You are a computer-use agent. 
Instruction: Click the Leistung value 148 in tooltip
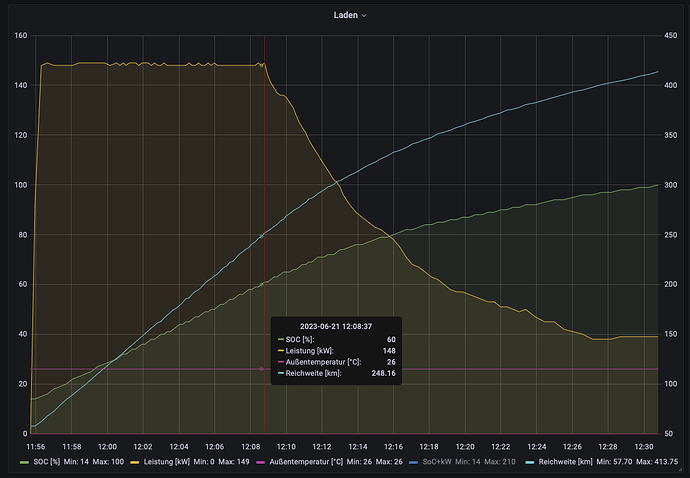[389, 351]
